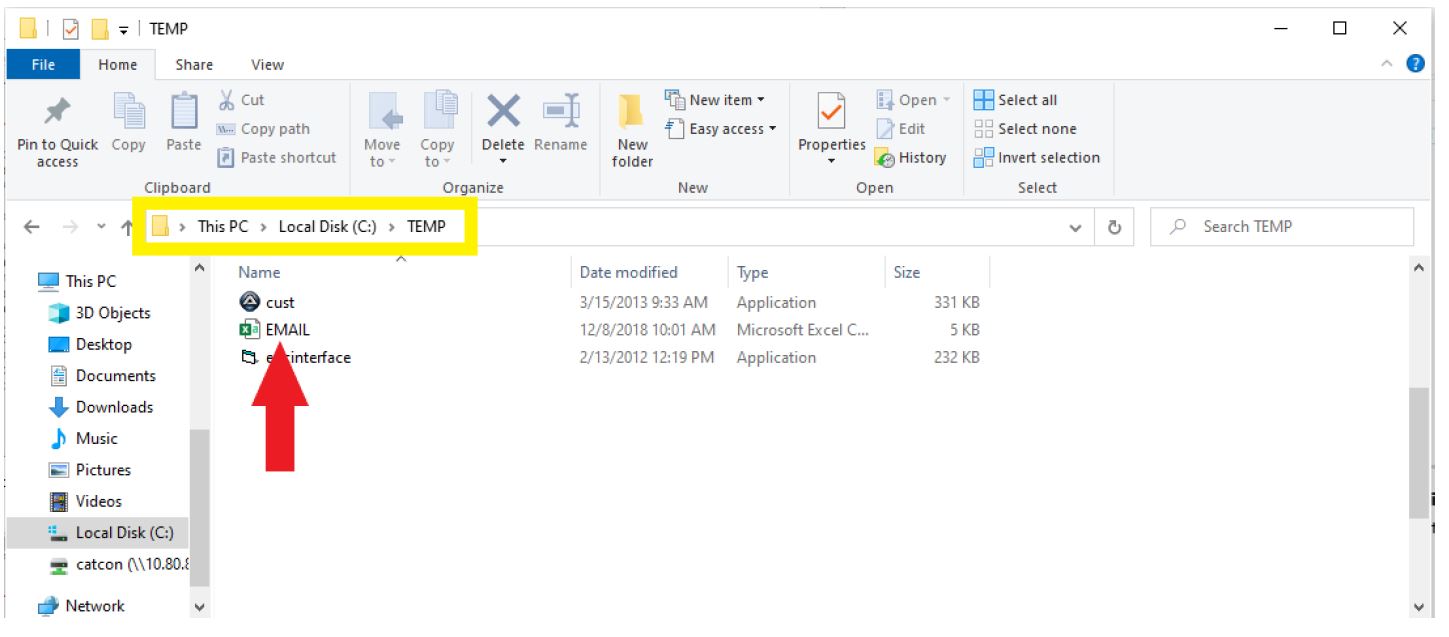This screenshot has width=1449, height=637.
Task: Click Invert selection option
Action: (1037, 158)
